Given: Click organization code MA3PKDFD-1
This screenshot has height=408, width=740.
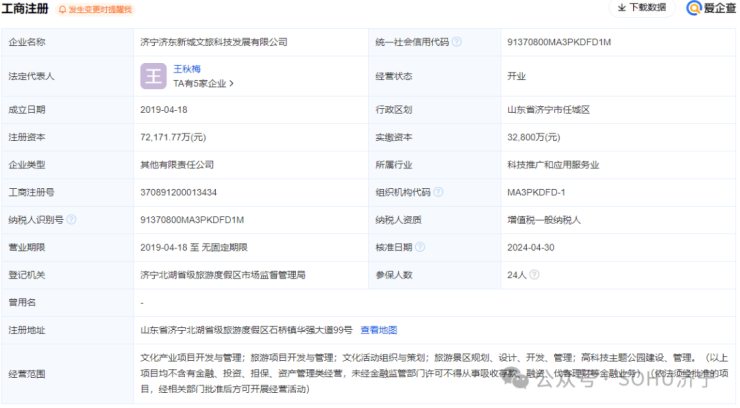Looking at the screenshot, I should 536,192.
